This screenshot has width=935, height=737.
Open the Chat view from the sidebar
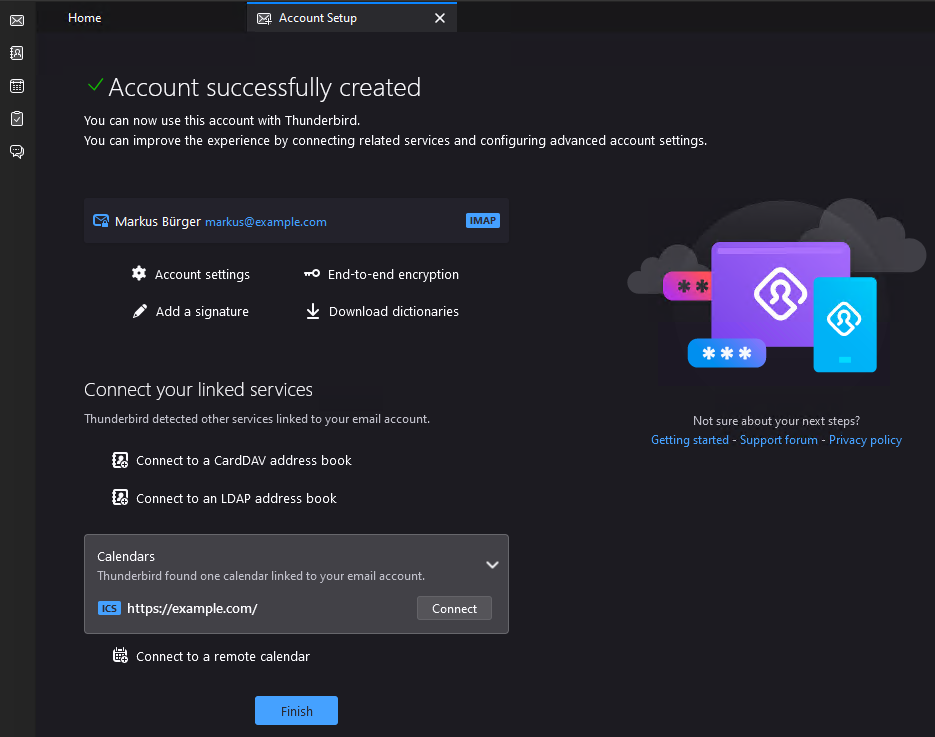(15, 151)
